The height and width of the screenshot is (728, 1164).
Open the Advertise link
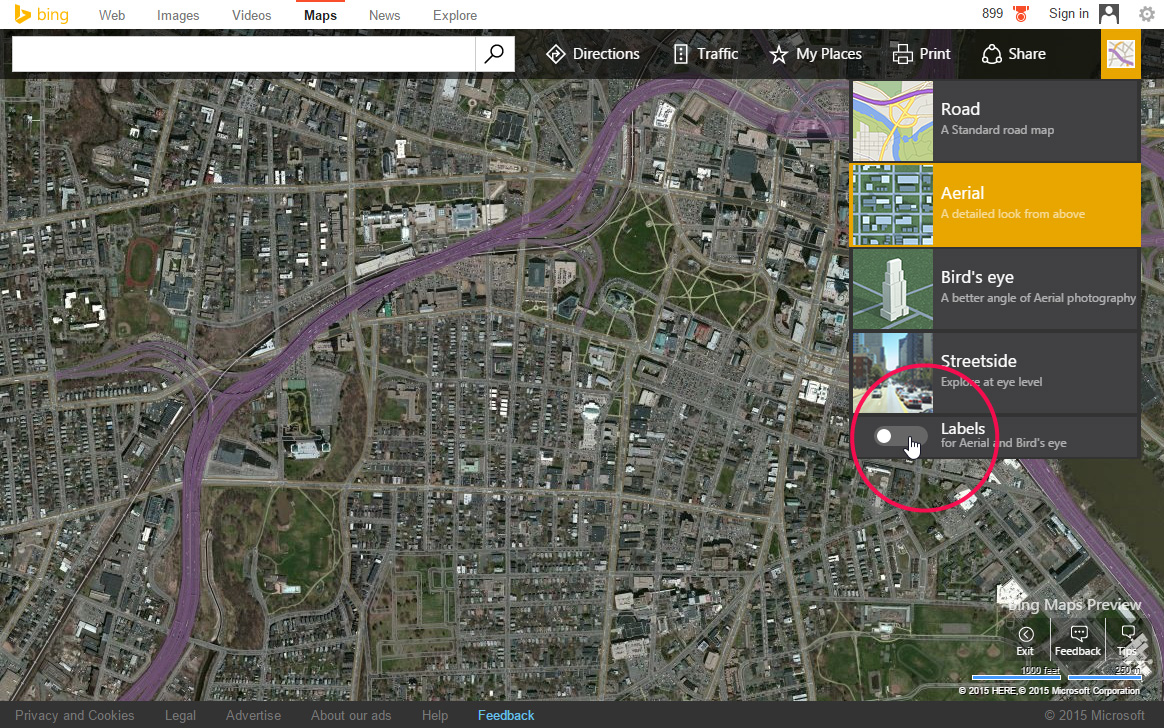pos(253,715)
